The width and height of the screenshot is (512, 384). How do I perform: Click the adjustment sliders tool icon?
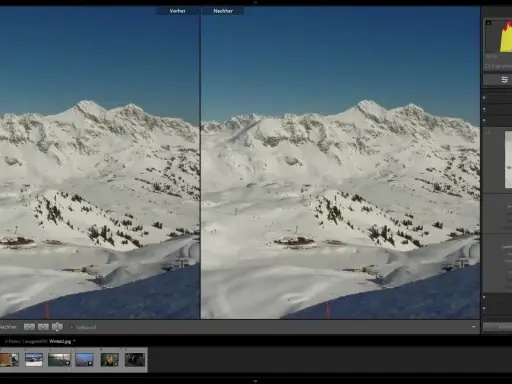coord(505,80)
